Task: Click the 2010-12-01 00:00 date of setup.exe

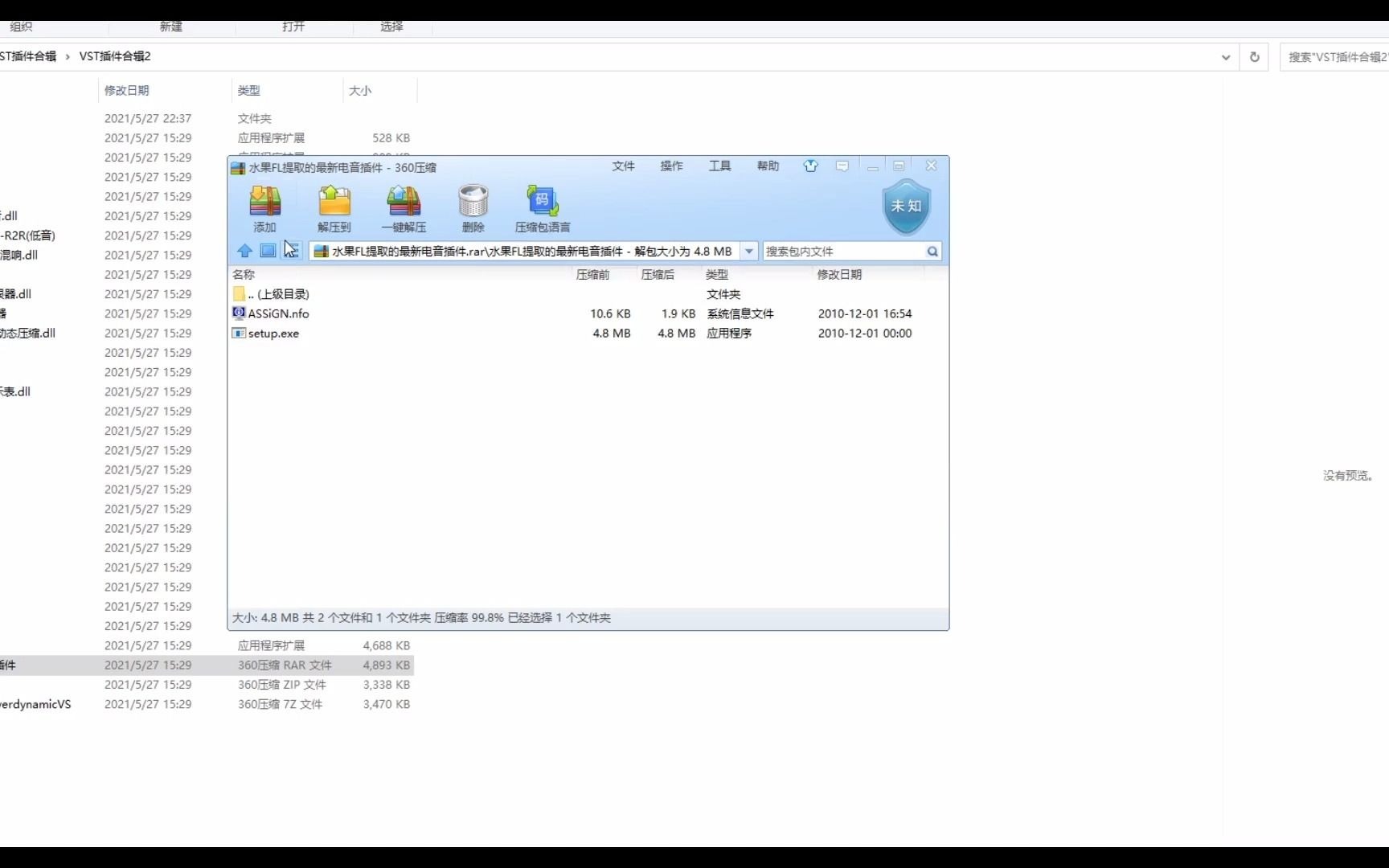Action: (x=865, y=333)
